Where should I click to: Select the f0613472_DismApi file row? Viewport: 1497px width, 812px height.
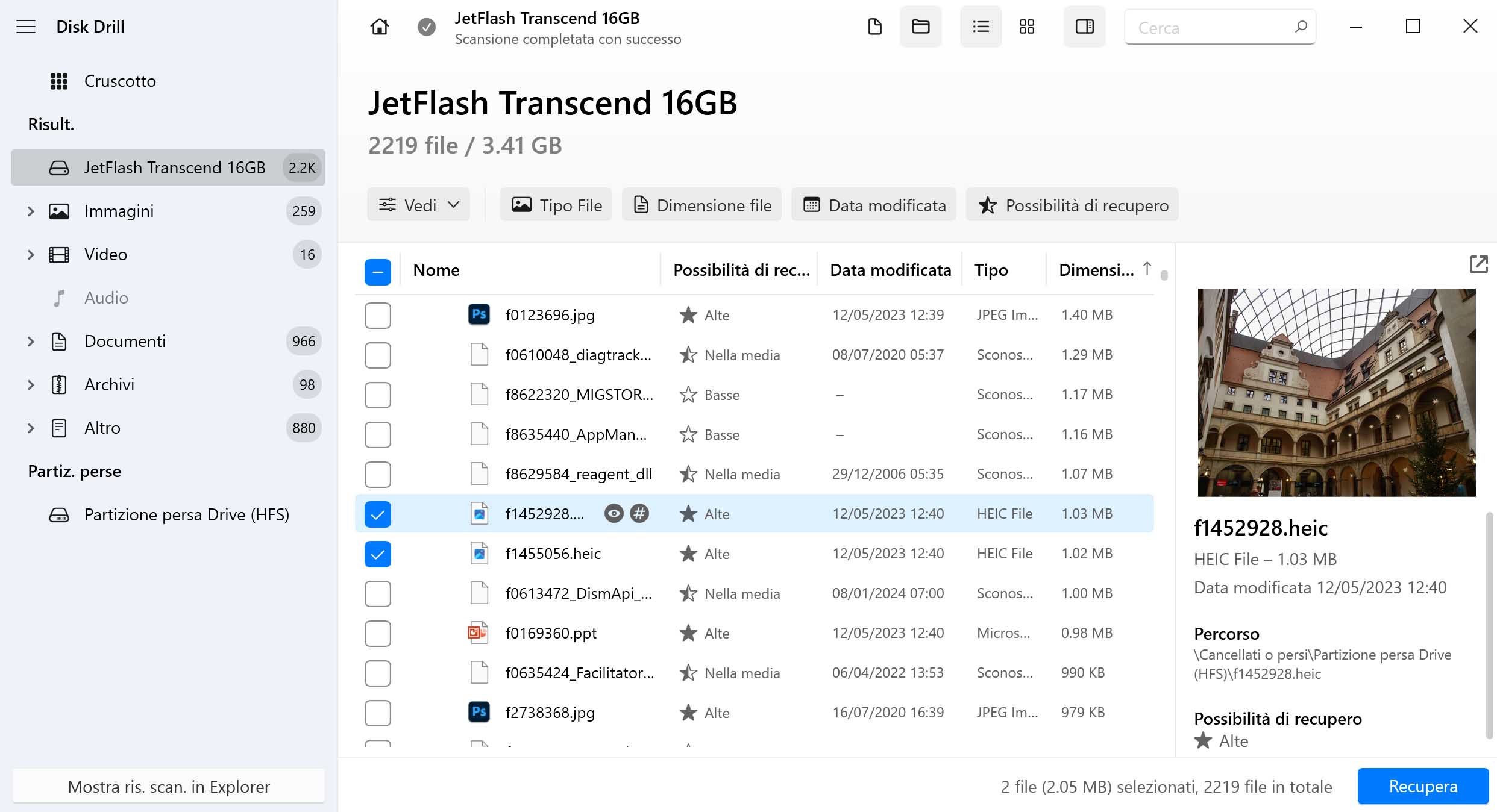tap(755, 593)
